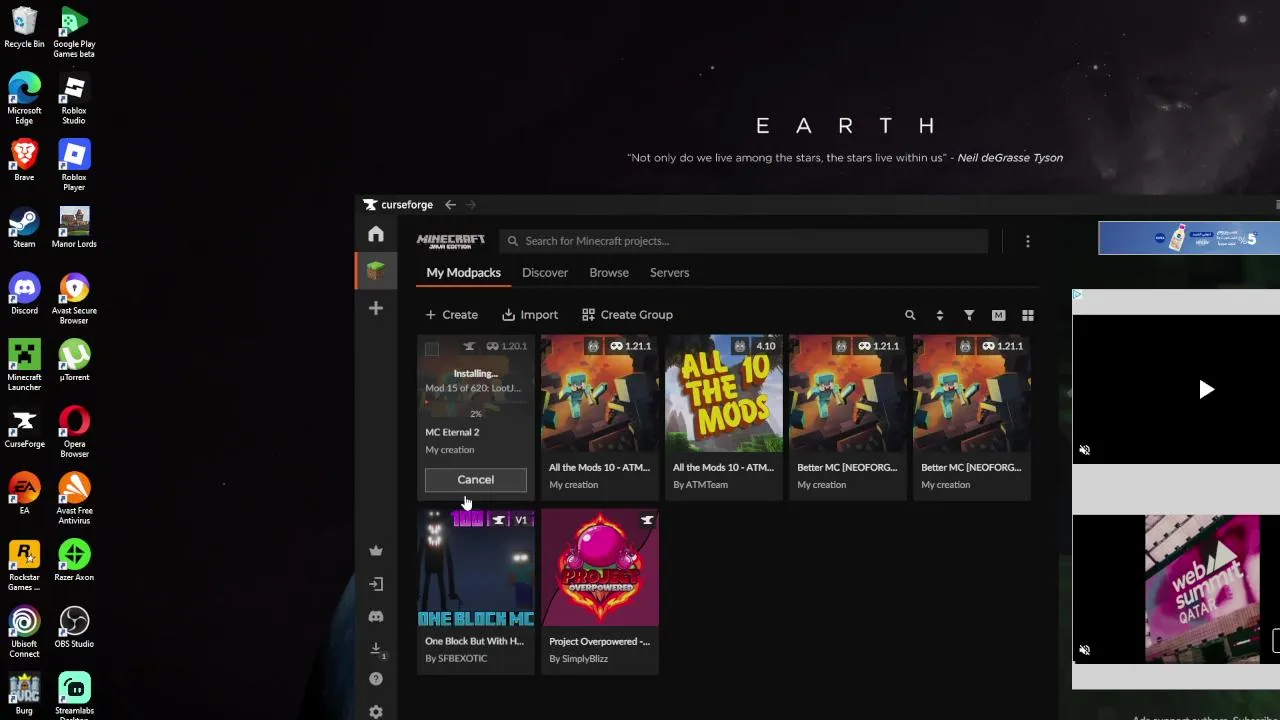Viewport: 1280px width, 720px height.
Task: Open Microsoft Edge desktop icon
Action: tap(24, 98)
